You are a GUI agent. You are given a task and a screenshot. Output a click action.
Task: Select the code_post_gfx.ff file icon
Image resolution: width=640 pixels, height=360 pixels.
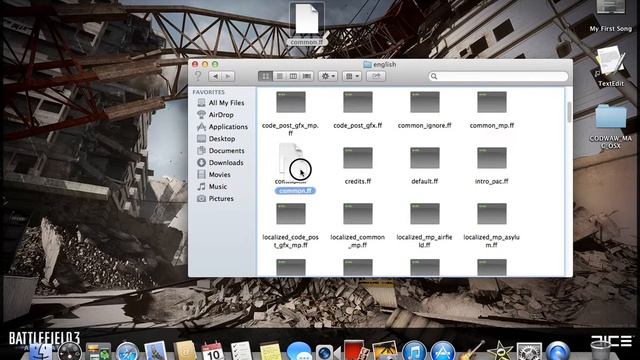coord(358,102)
